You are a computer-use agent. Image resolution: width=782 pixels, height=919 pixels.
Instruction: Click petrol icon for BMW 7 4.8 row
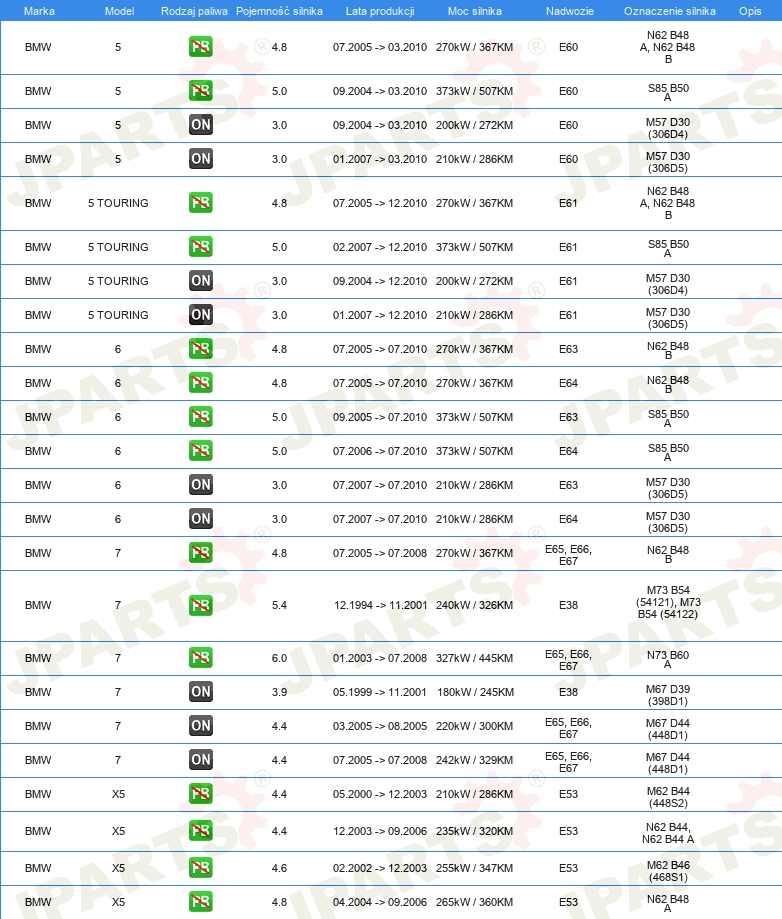click(200, 553)
